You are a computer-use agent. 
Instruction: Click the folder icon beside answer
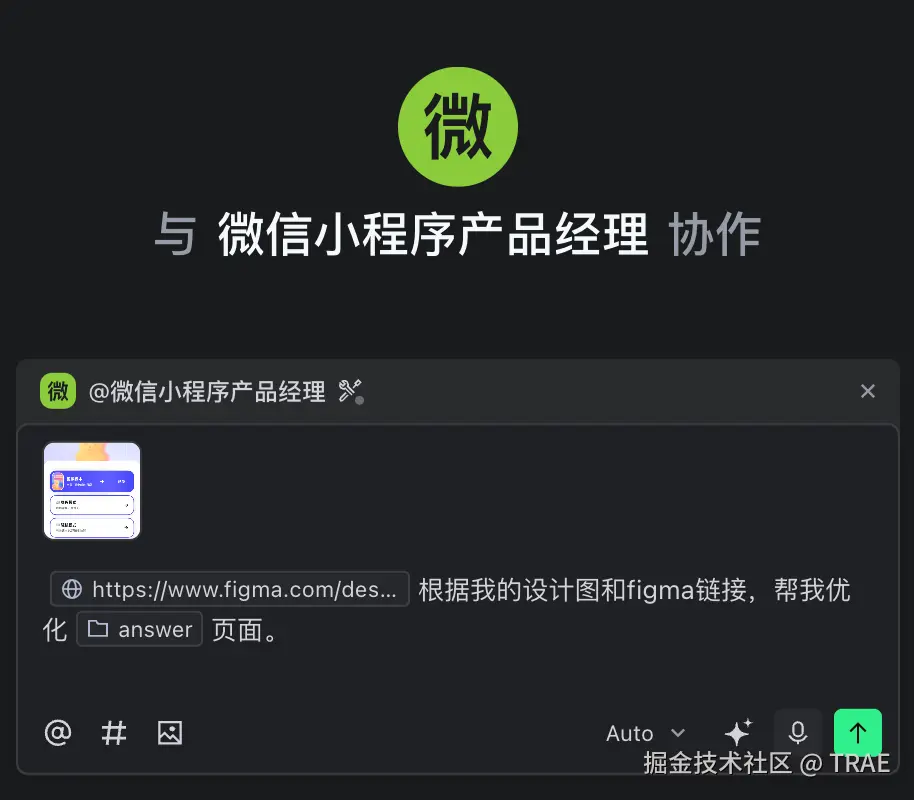coord(97,629)
